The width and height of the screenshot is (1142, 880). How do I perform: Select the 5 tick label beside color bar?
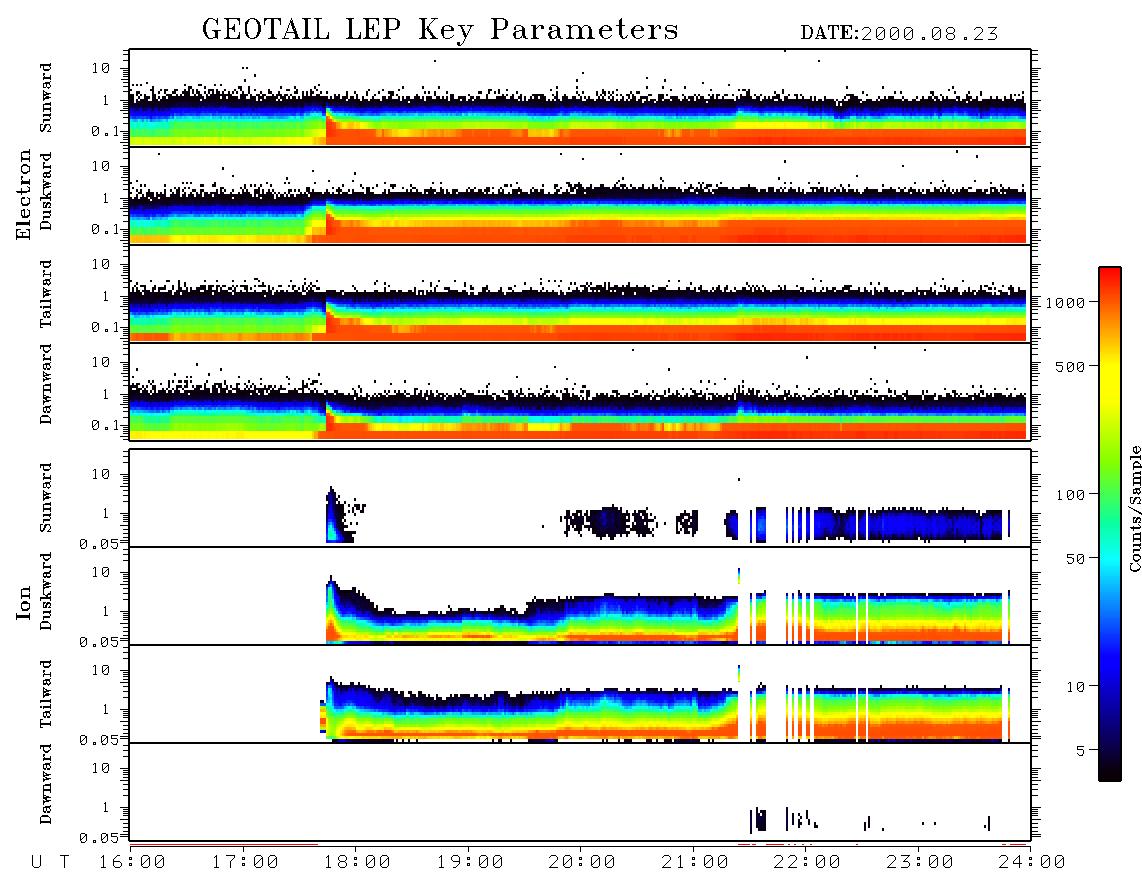1080,750
